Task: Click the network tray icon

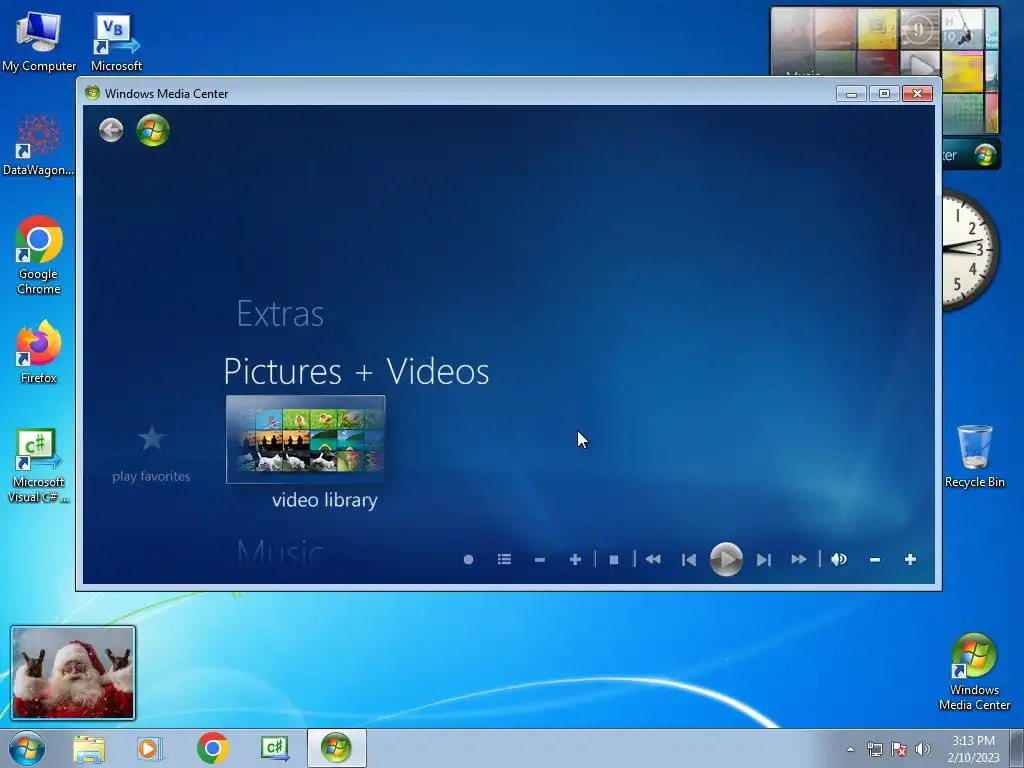Action: pos(874,749)
